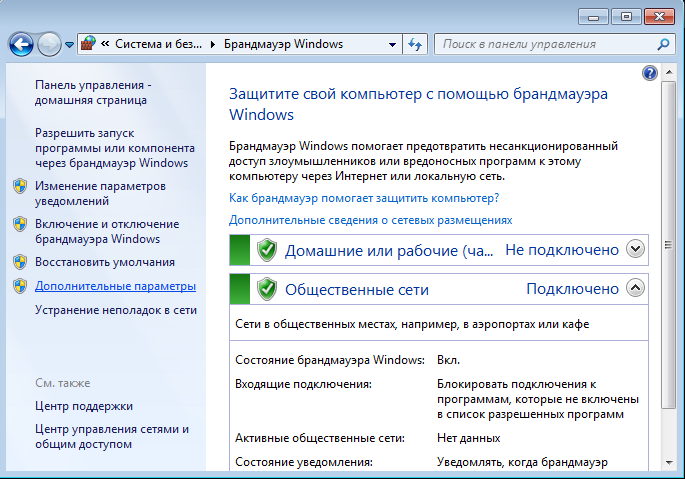
Task: Click the blue Back arrow button
Action: click(22, 44)
